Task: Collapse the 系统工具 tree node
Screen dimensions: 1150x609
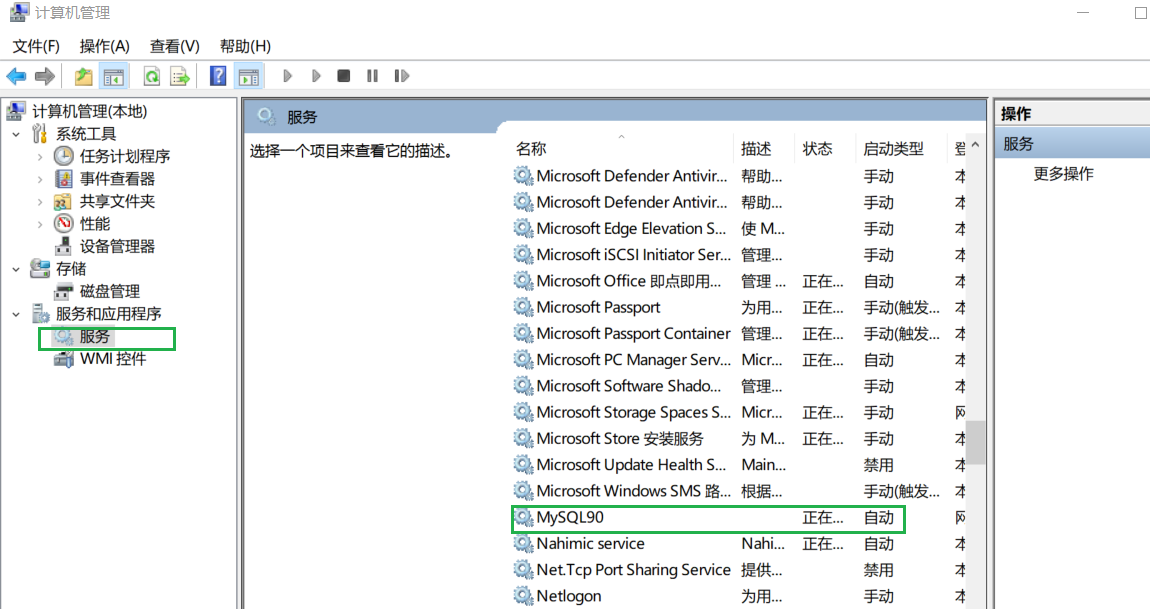Action: click(16, 134)
